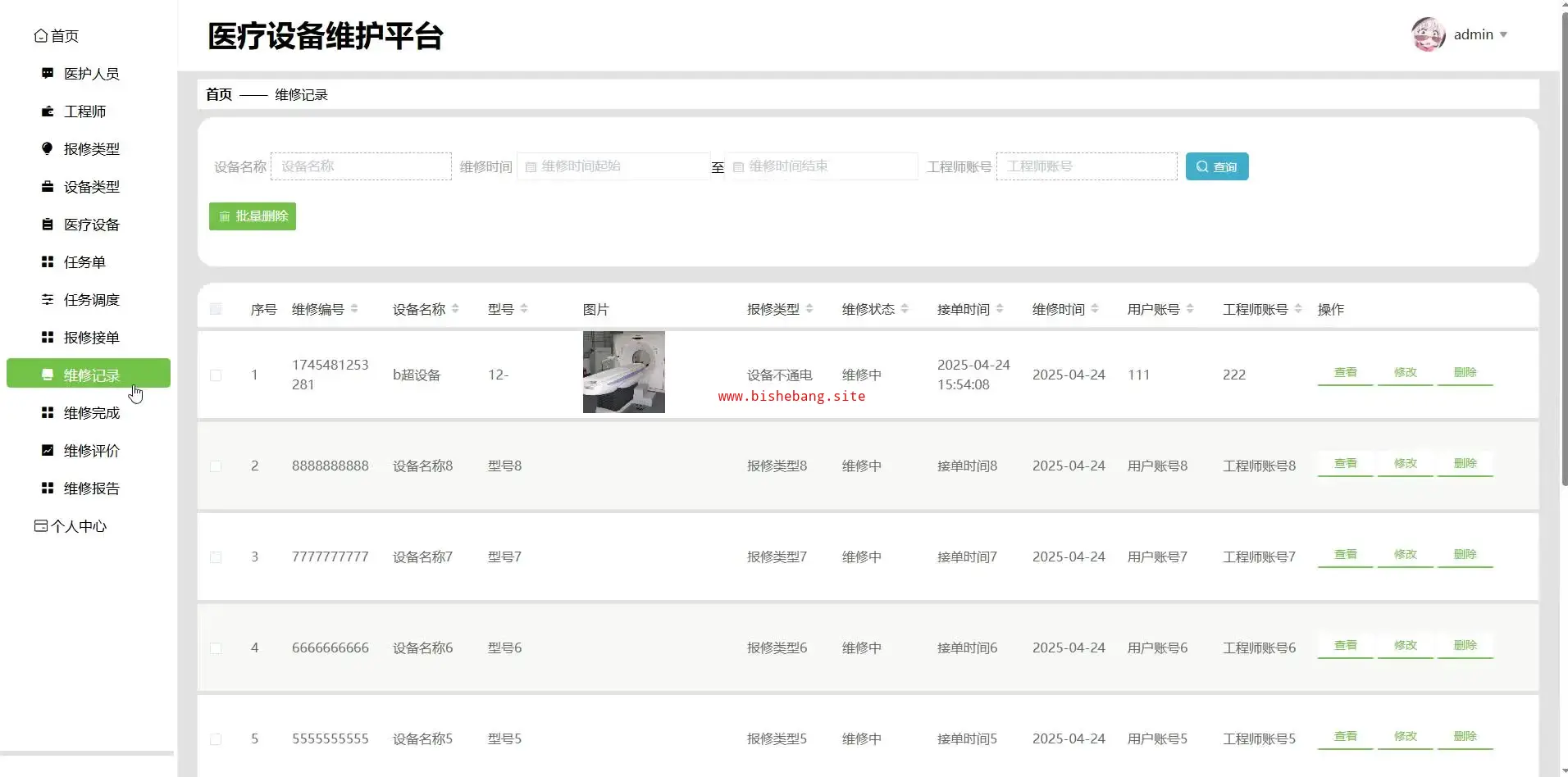Toggle the select-all header checkbox
The width and height of the screenshot is (1568, 777).
(216, 309)
